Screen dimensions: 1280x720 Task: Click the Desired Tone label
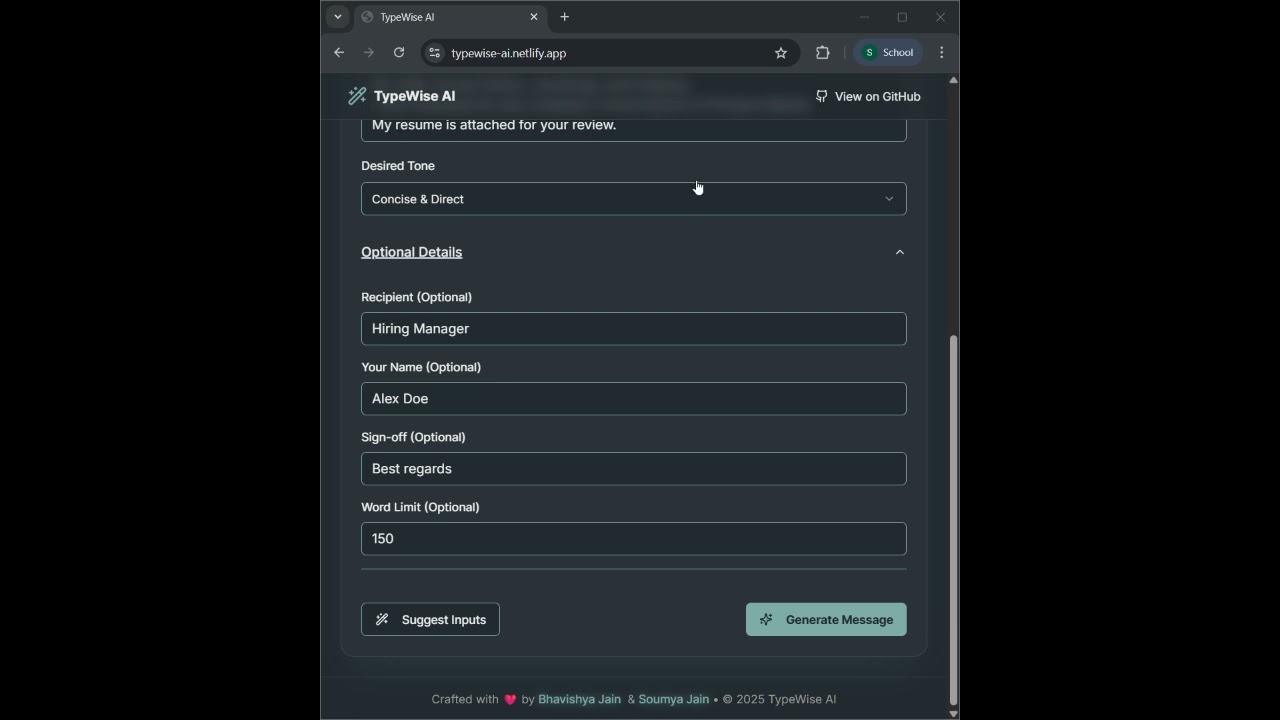[398, 166]
